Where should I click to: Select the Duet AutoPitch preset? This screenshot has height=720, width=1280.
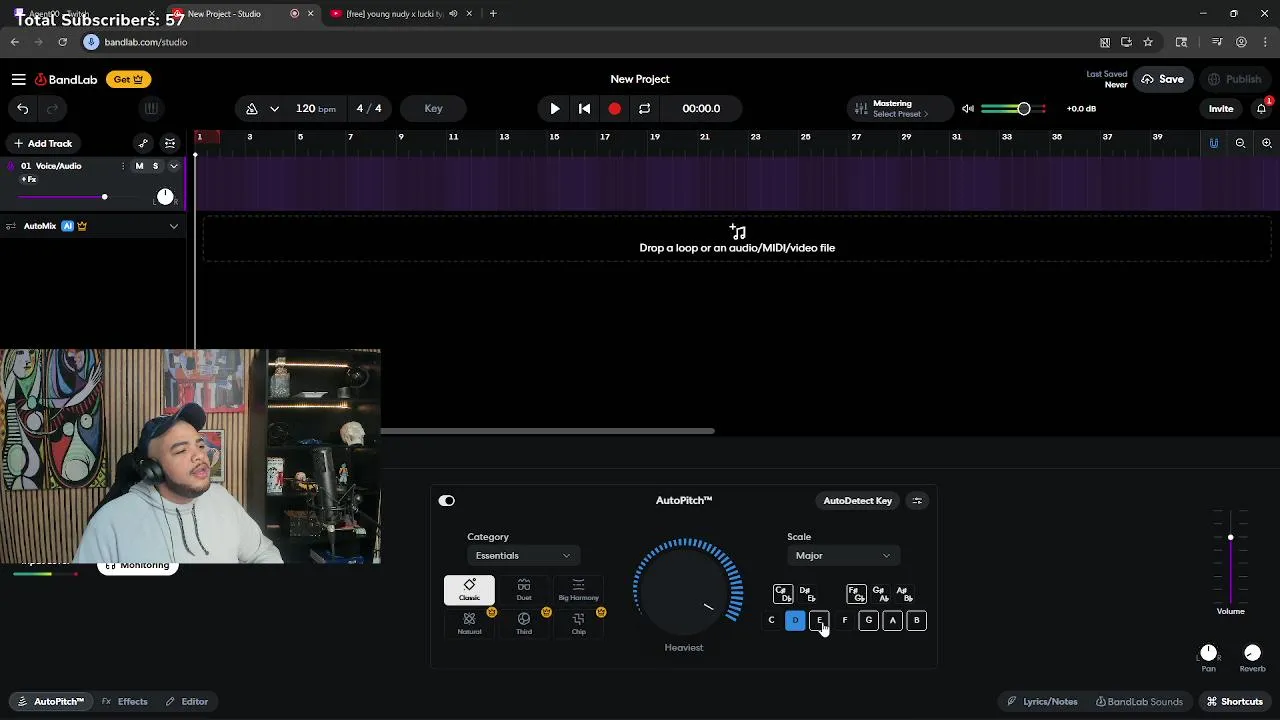(524, 590)
